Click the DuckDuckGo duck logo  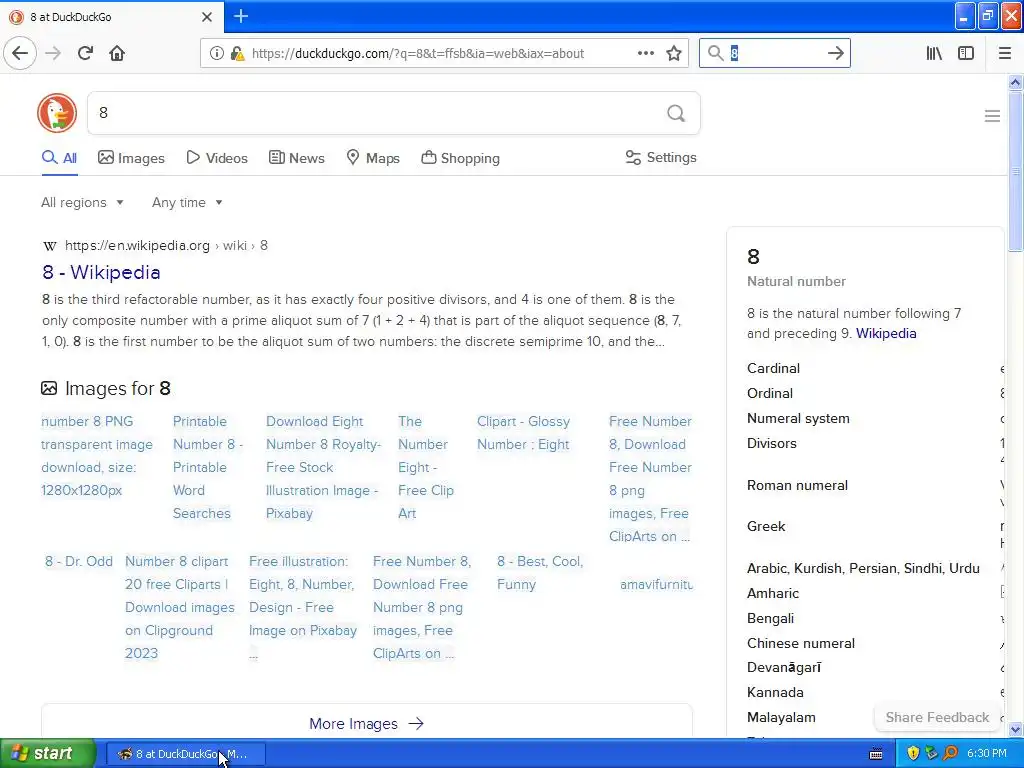point(57,113)
